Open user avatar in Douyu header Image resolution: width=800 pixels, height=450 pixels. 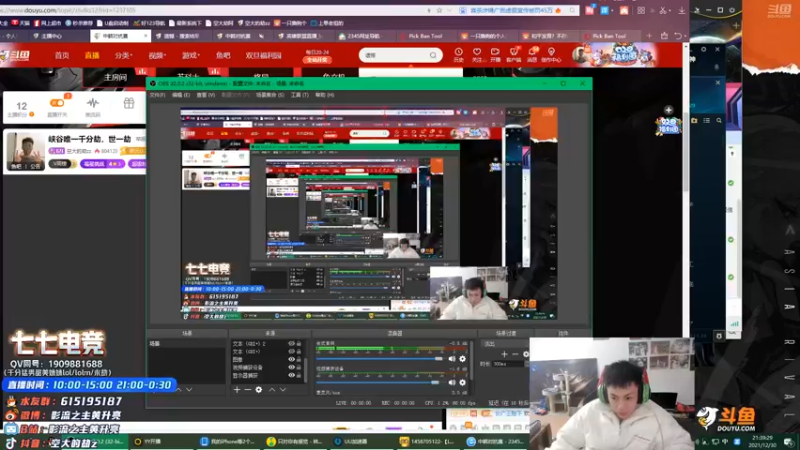(x=580, y=55)
